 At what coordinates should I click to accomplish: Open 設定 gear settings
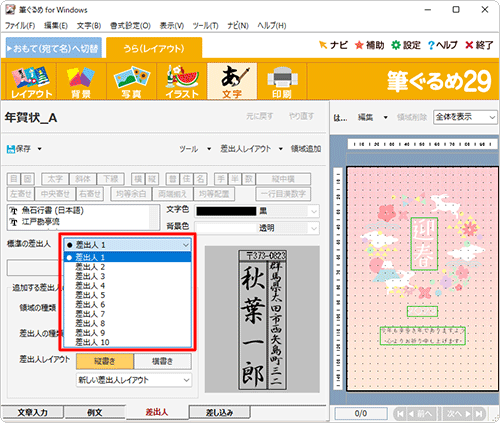click(406, 45)
